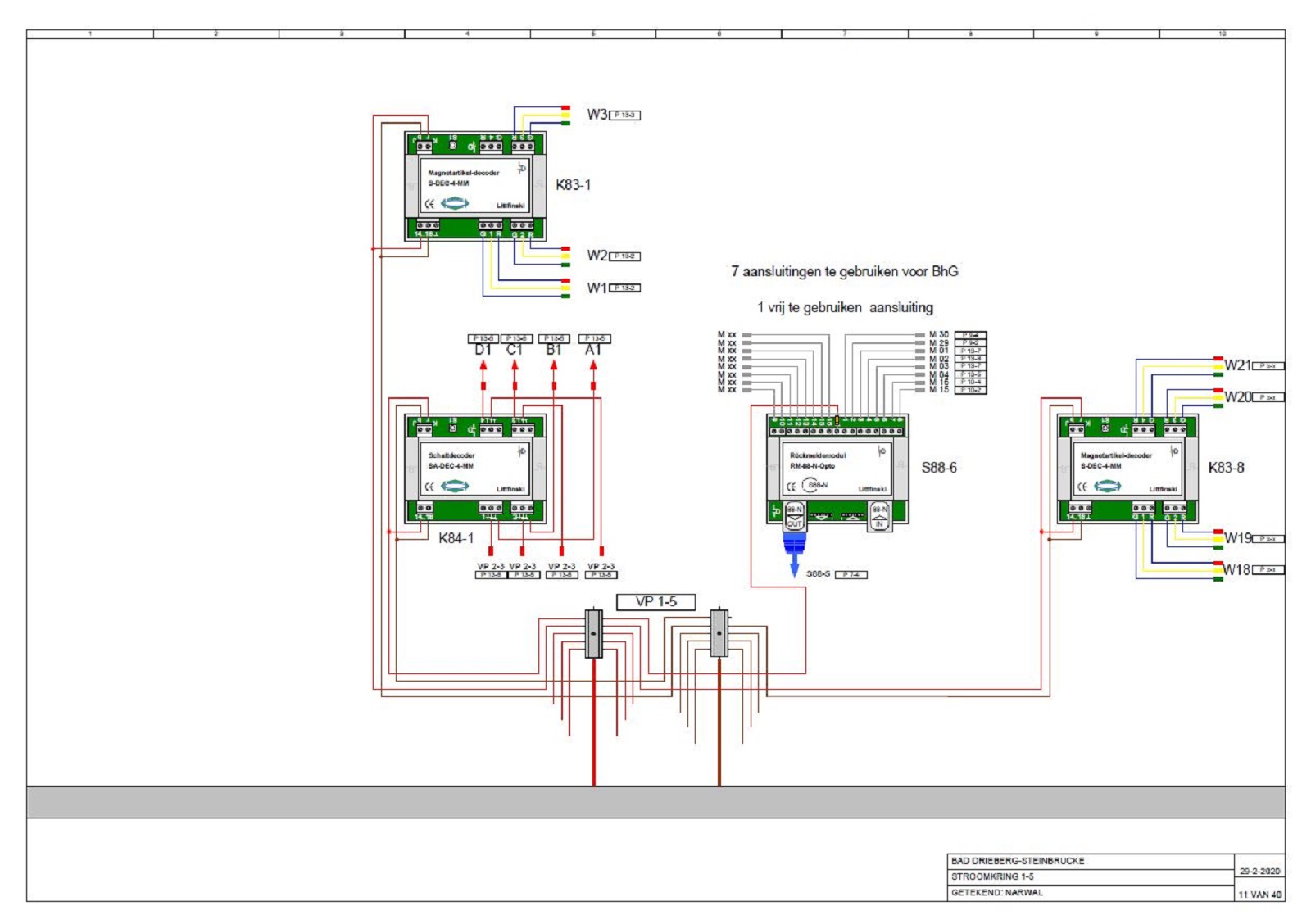Click the Littfinski brand text on K83-1
The width and height of the screenshot is (1311, 924).
point(510,206)
